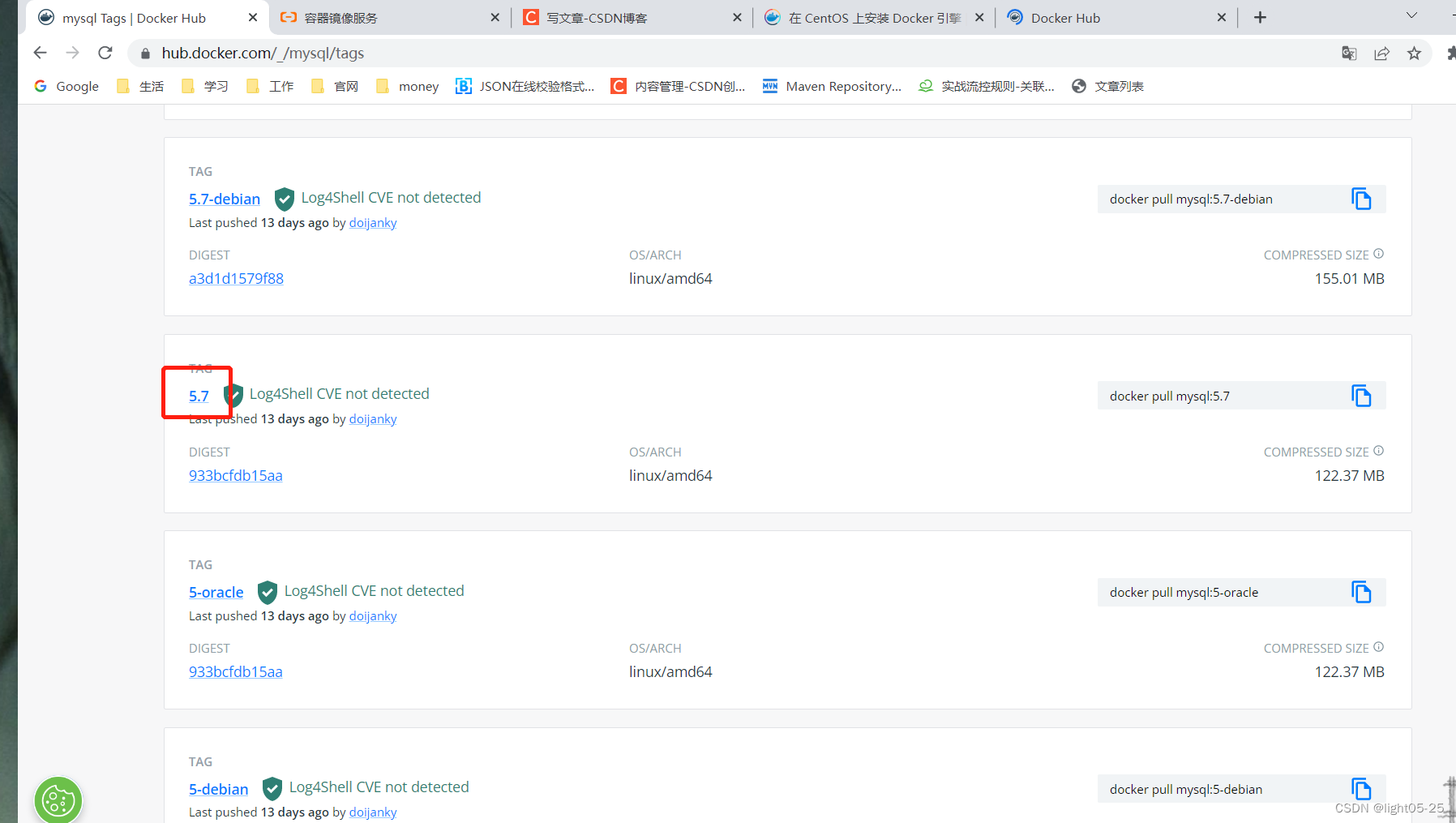Go forward in browser history
1456x823 pixels.
[72, 53]
